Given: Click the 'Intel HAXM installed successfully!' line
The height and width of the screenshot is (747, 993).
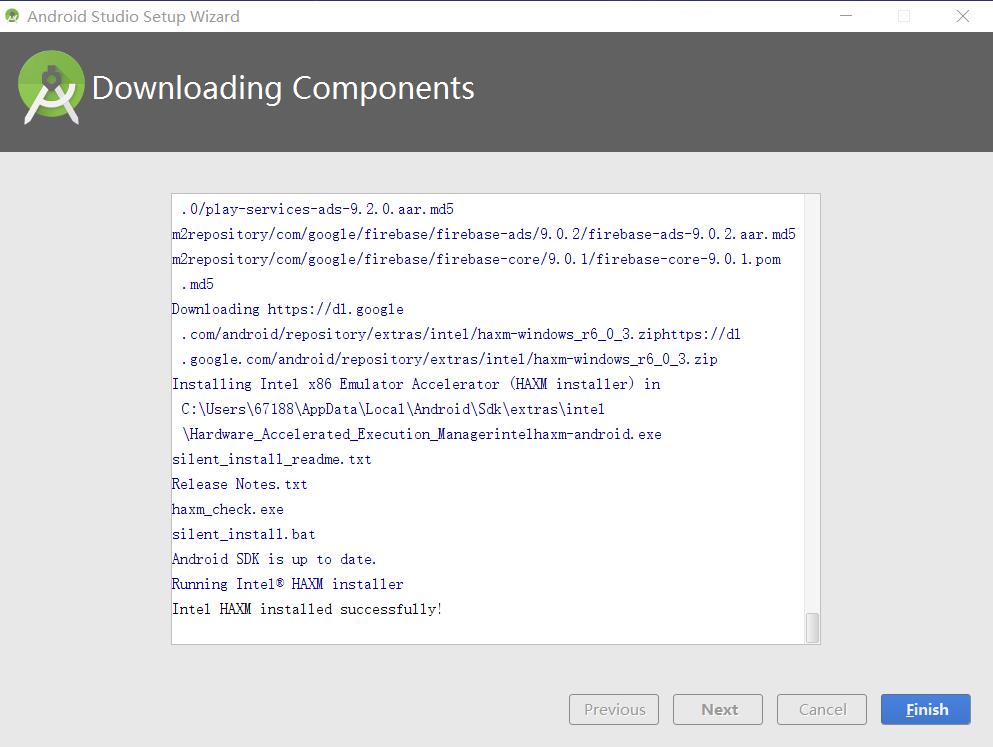Looking at the screenshot, I should tap(307, 609).
